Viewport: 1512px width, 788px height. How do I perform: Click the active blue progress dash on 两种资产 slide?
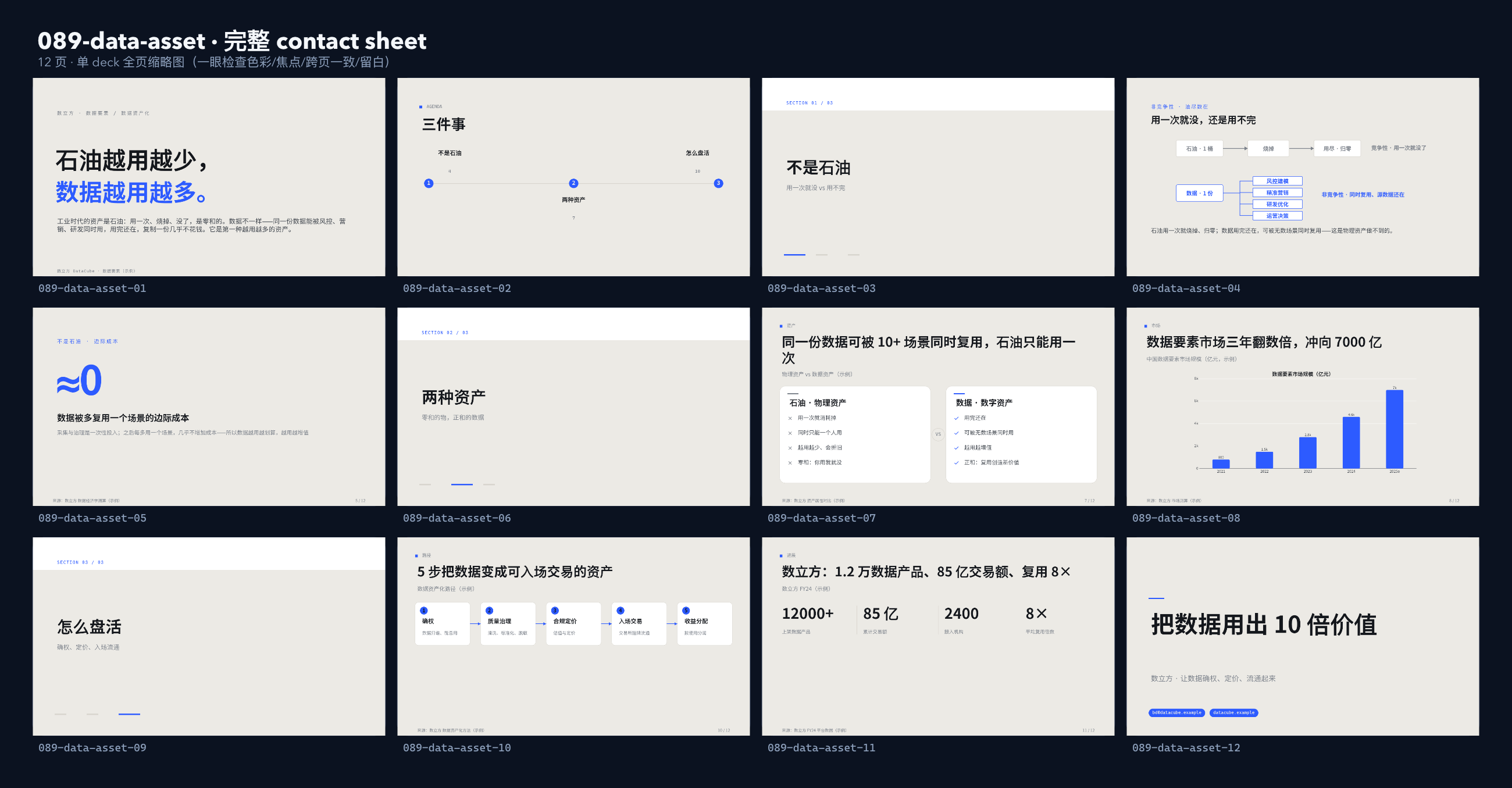[462, 484]
